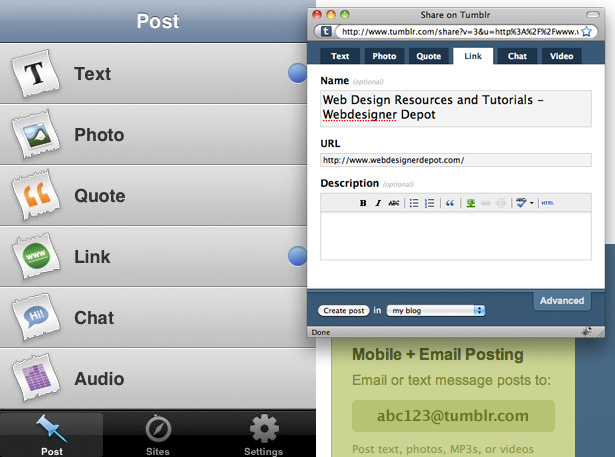Tap the Quote post orange quotes icon

click(x=36, y=195)
